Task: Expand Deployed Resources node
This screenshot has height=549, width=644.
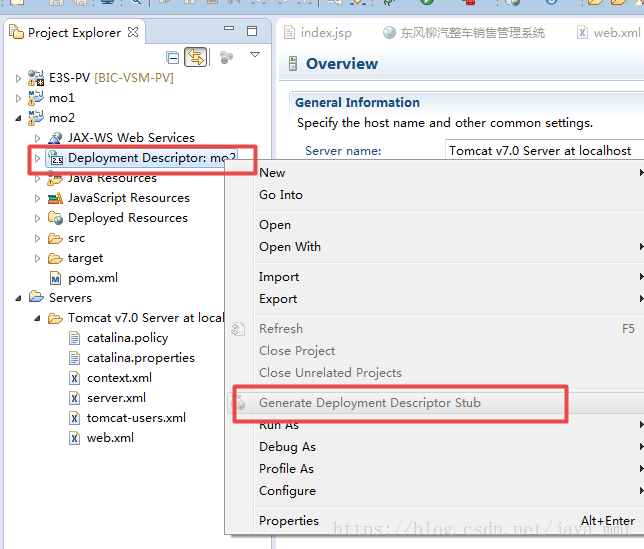Action: [37, 218]
